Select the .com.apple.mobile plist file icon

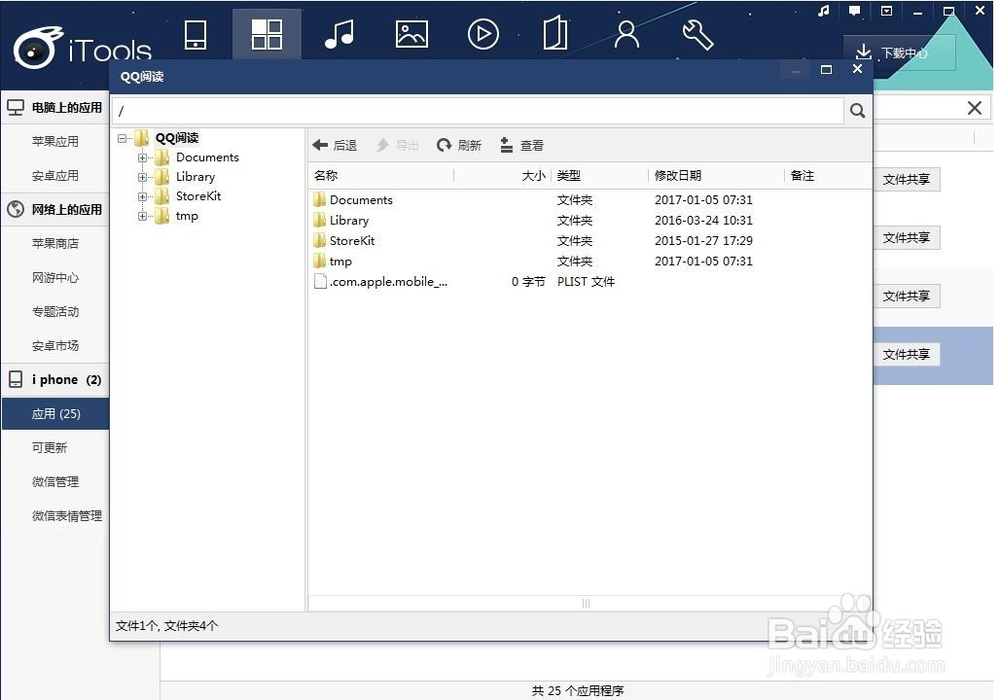(x=320, y=281)
